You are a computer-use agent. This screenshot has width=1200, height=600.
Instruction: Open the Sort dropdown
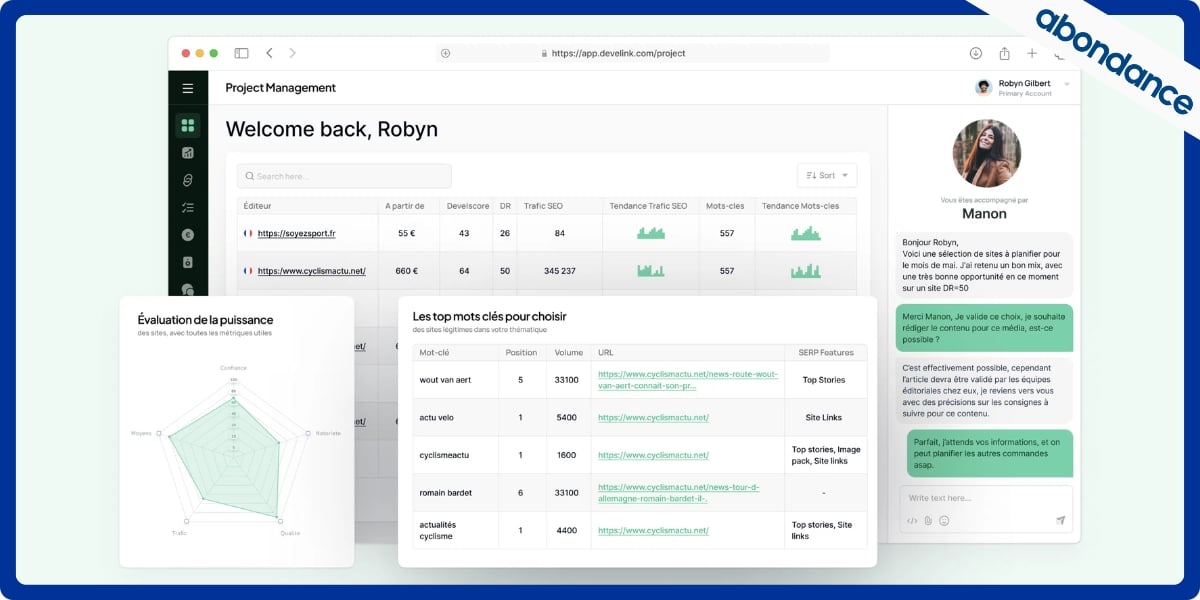coord(827,176)
